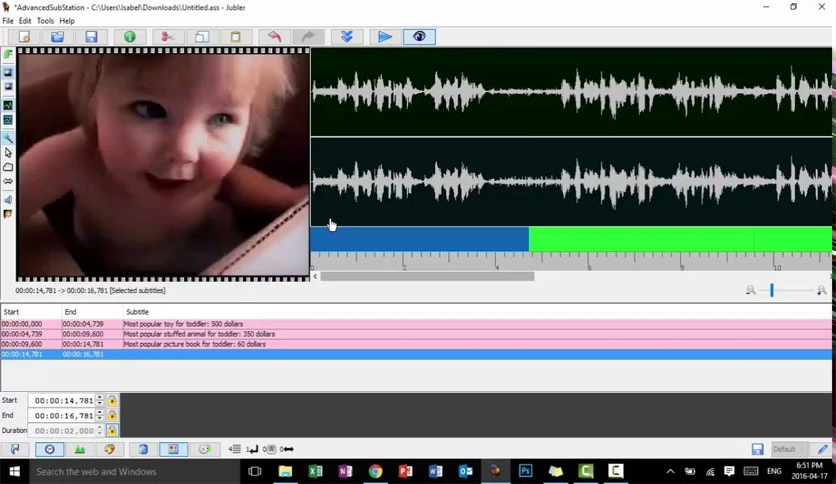Click the Start time spinner arrows

pos(100,400)
